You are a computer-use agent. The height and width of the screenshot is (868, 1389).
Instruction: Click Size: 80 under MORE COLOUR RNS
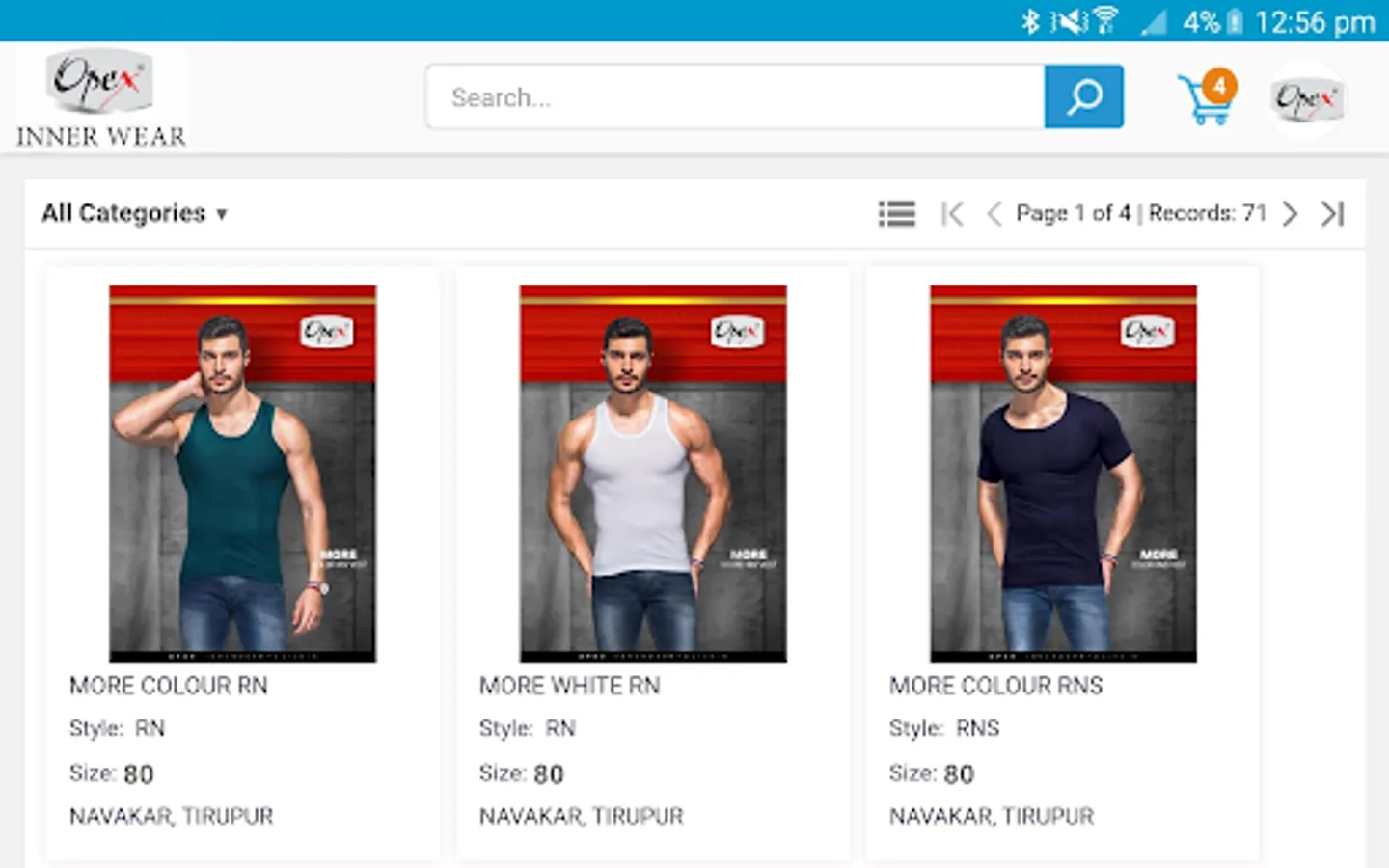[932, 773]
